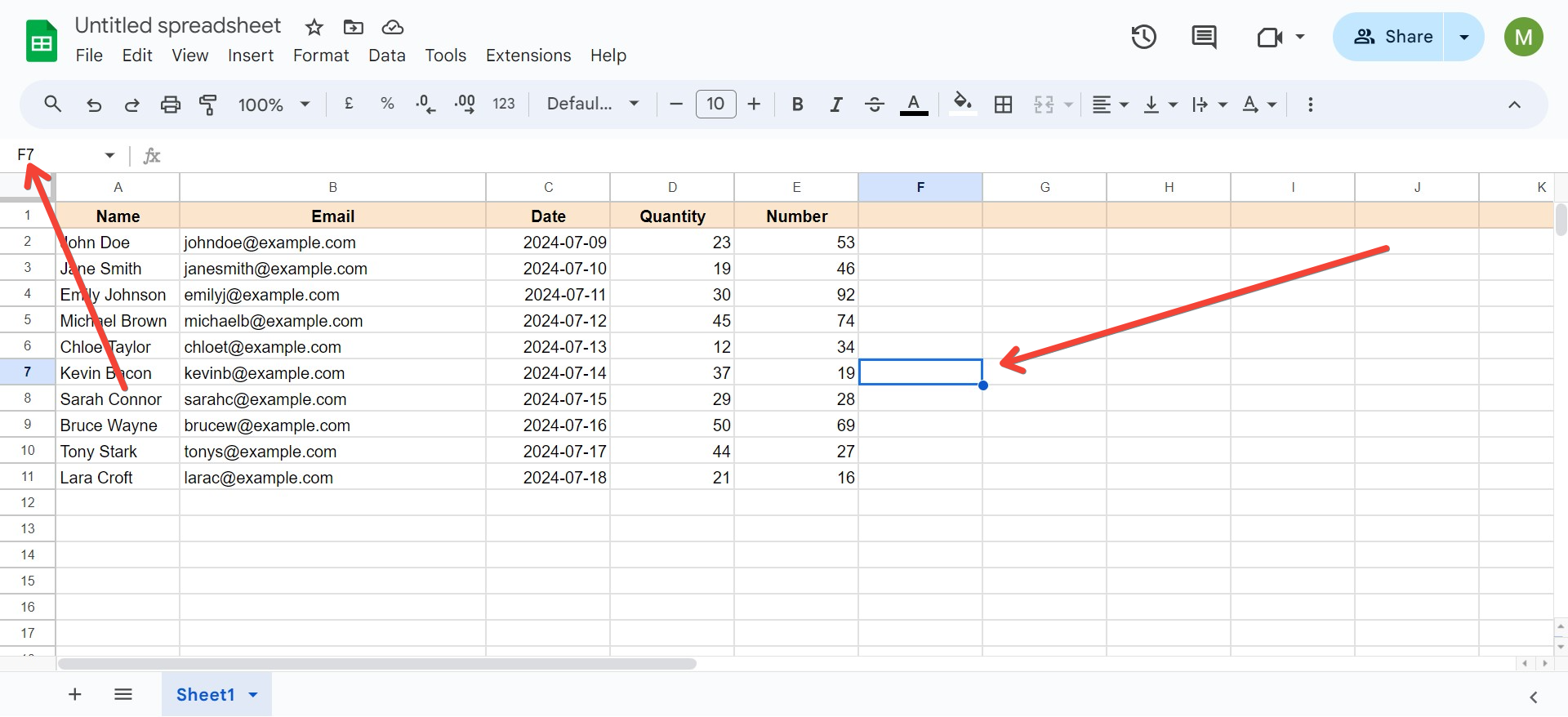Viewport: 1568px width, 717px height.
Task: Click the print icon
Action: tap(170, 105)
